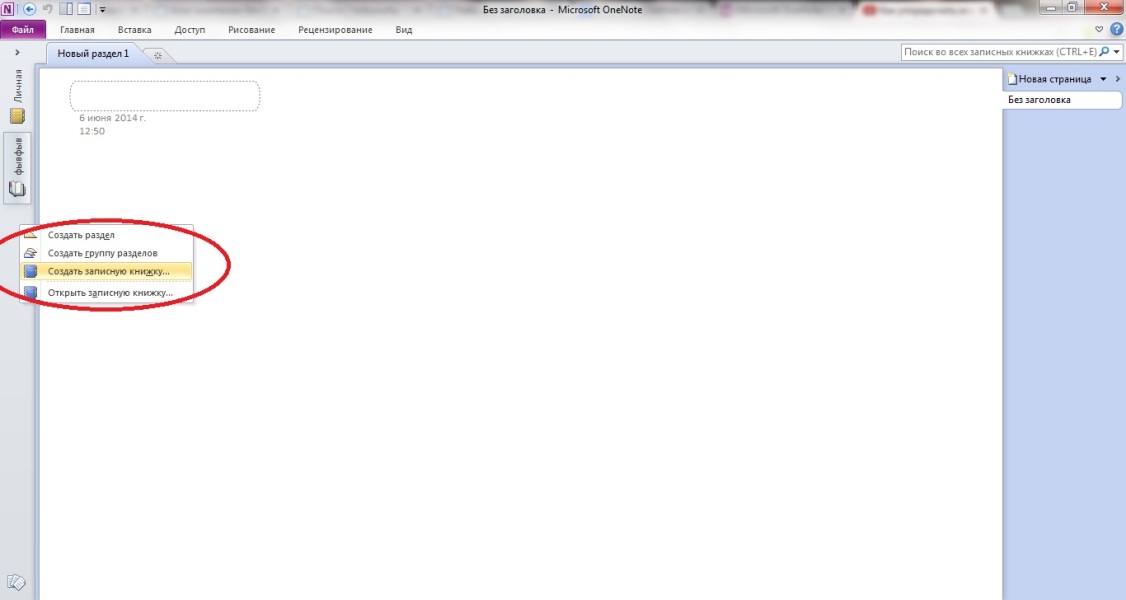Click the create new section tab star

[157, 55]
